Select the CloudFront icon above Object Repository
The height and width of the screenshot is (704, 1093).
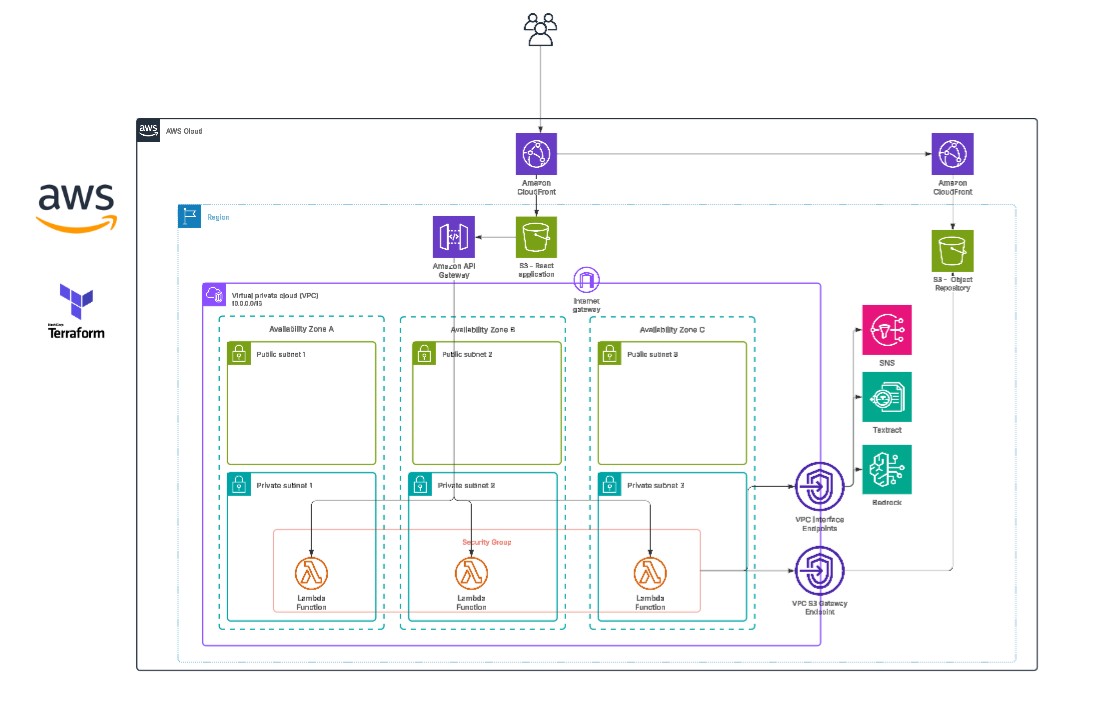[952, 154]
